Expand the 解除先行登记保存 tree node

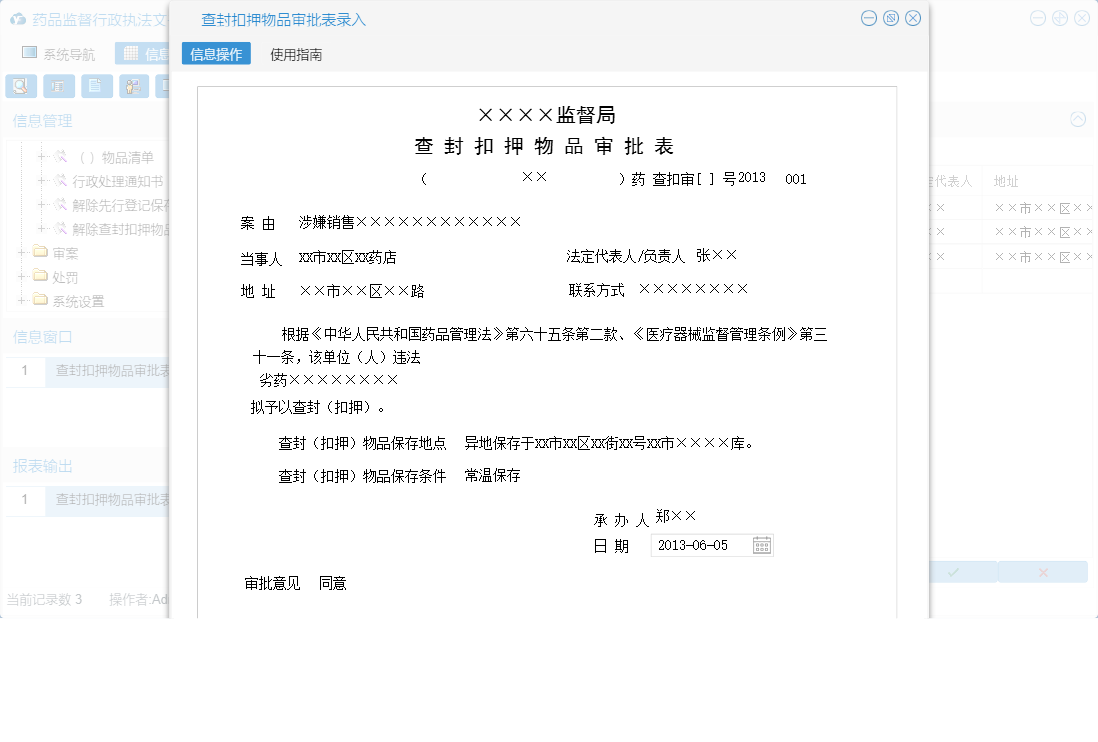click(41, 202)
